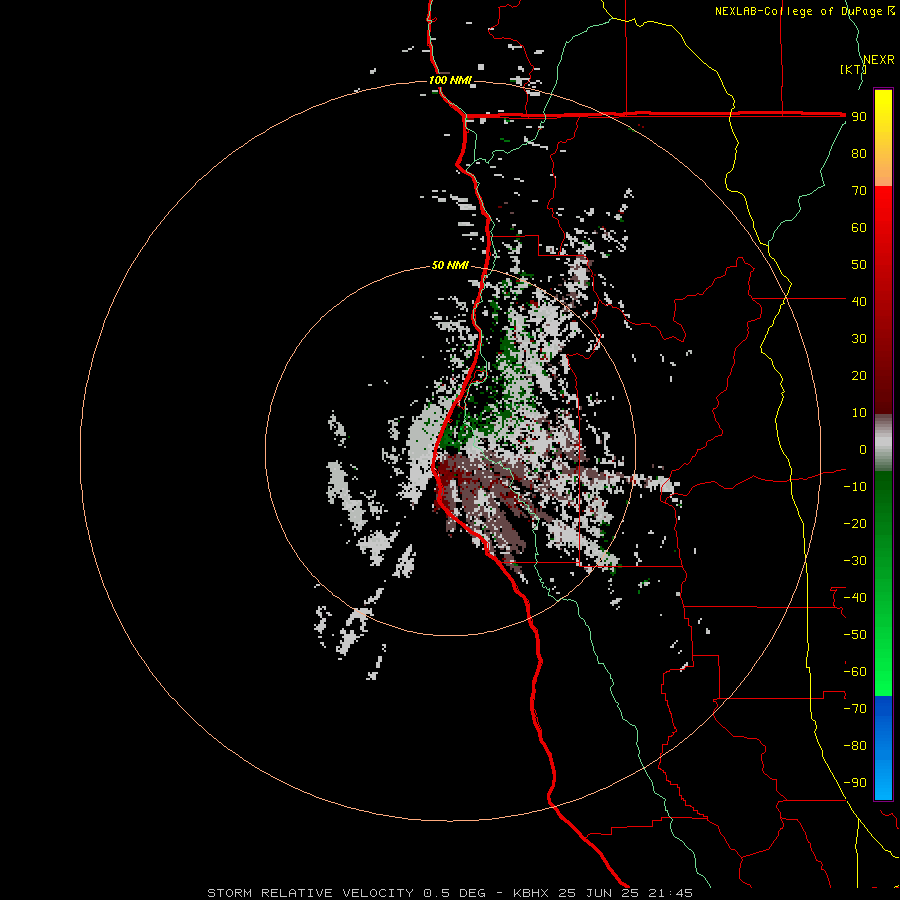Image resolution: width=900 pixels, height=900 pixels.
Task: Click the "NEXLAB-College of DuPage" header text
Action: pyautogui.click(x=799, y=11)
